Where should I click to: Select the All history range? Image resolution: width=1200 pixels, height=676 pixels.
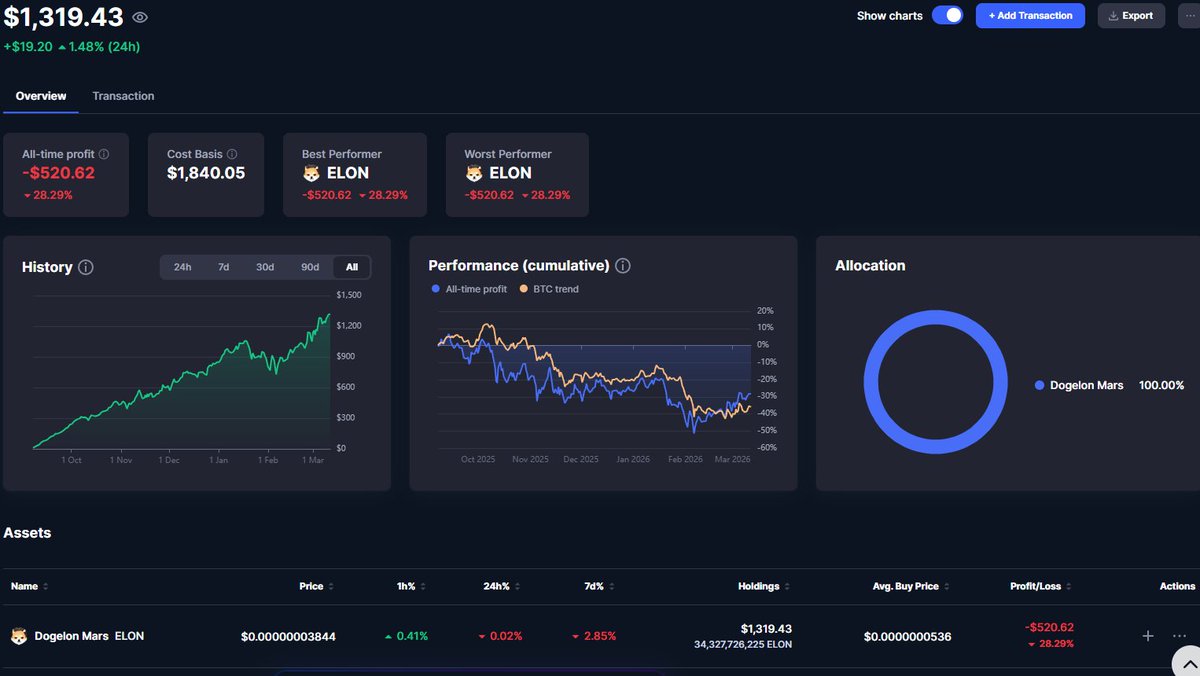pyautogui.click(x=352, y=267)
